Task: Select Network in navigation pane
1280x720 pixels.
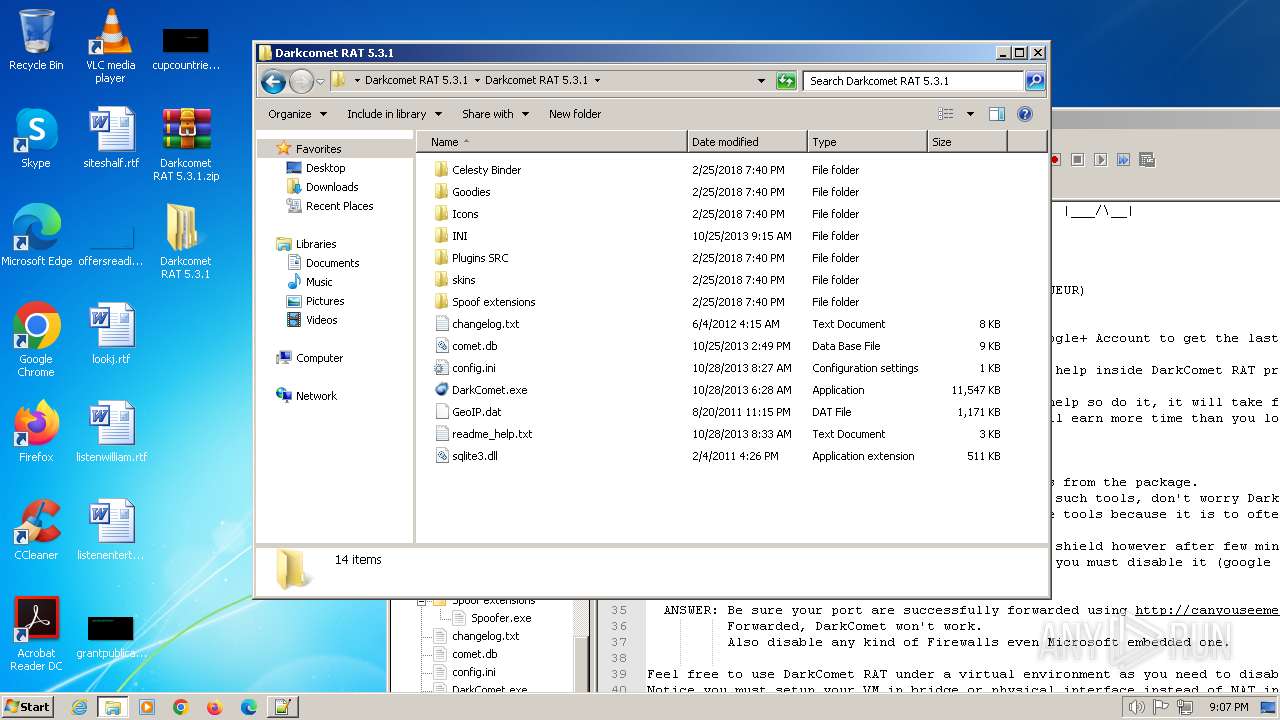Action: pyautogui.click(x=316, y=396)
